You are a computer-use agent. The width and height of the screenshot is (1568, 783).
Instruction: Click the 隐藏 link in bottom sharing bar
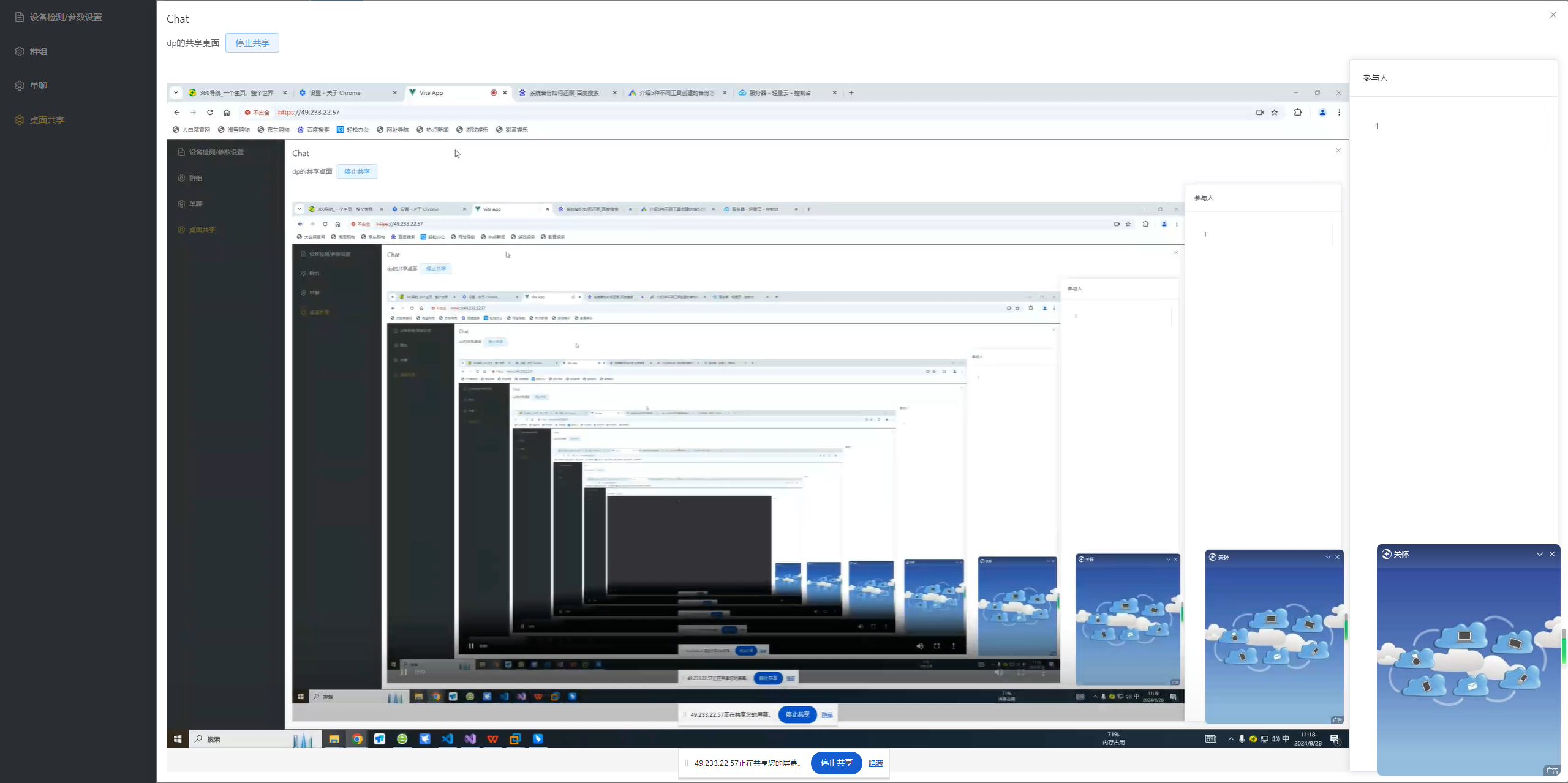876,763
